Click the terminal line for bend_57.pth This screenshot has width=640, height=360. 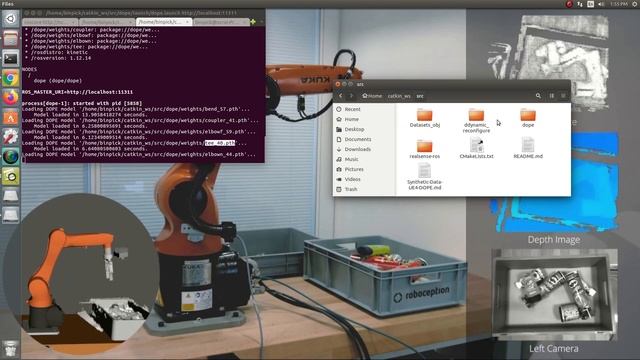pos(136,109)
